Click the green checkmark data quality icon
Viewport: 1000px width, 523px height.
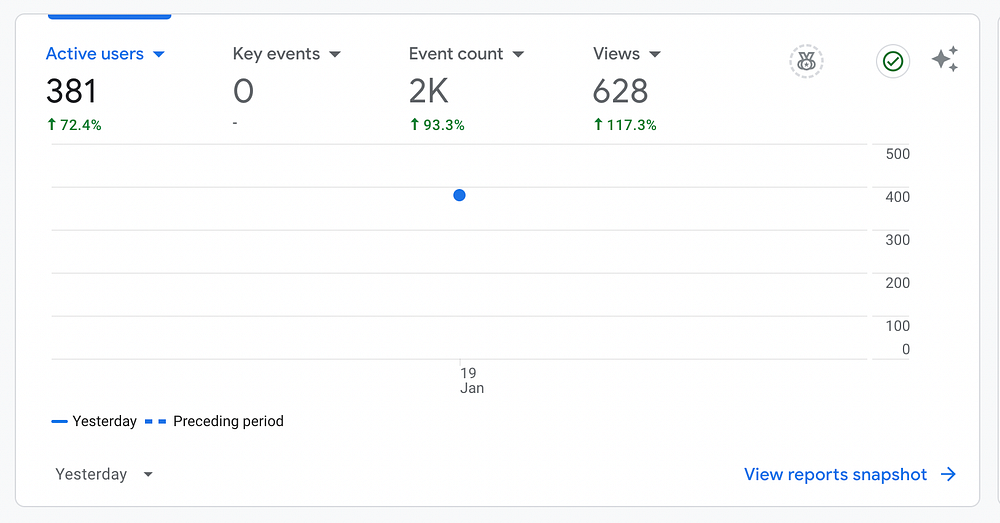point(893,62)
